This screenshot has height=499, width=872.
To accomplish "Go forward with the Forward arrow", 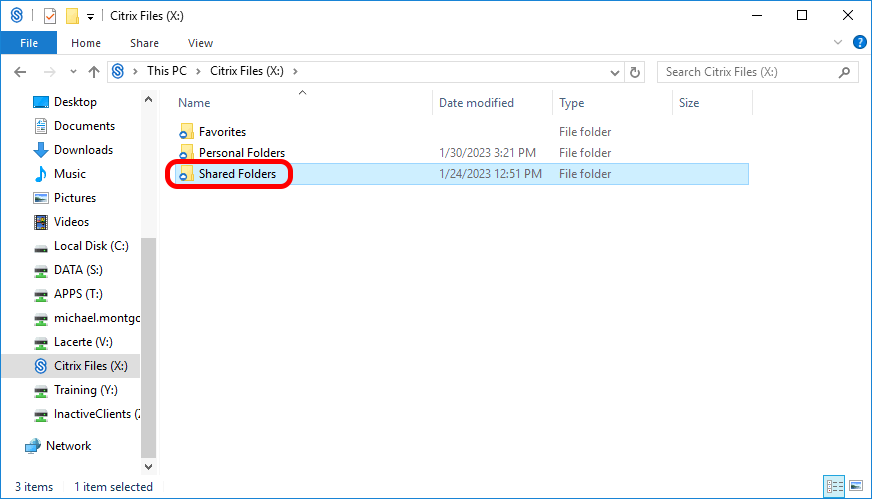I will tap(49, 72).
